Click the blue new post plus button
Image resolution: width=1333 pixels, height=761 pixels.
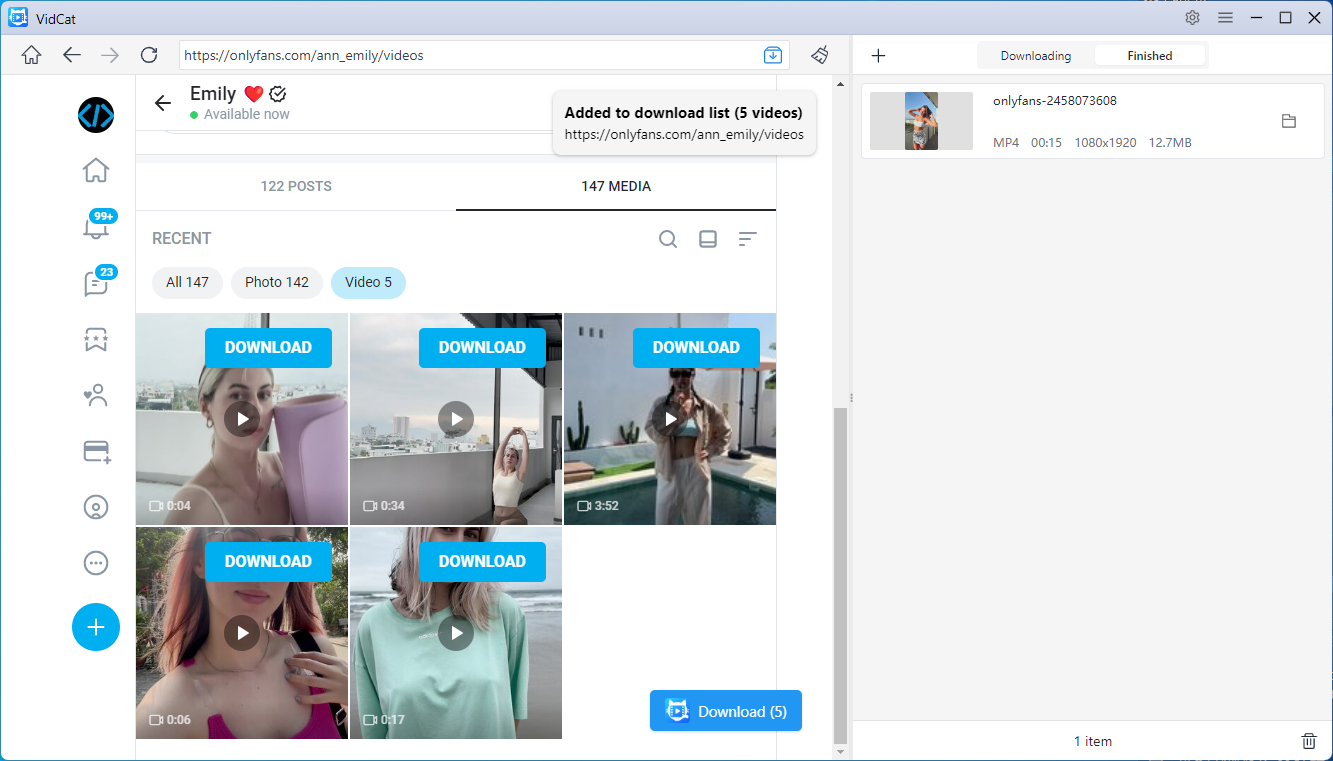tap(96, 627)
